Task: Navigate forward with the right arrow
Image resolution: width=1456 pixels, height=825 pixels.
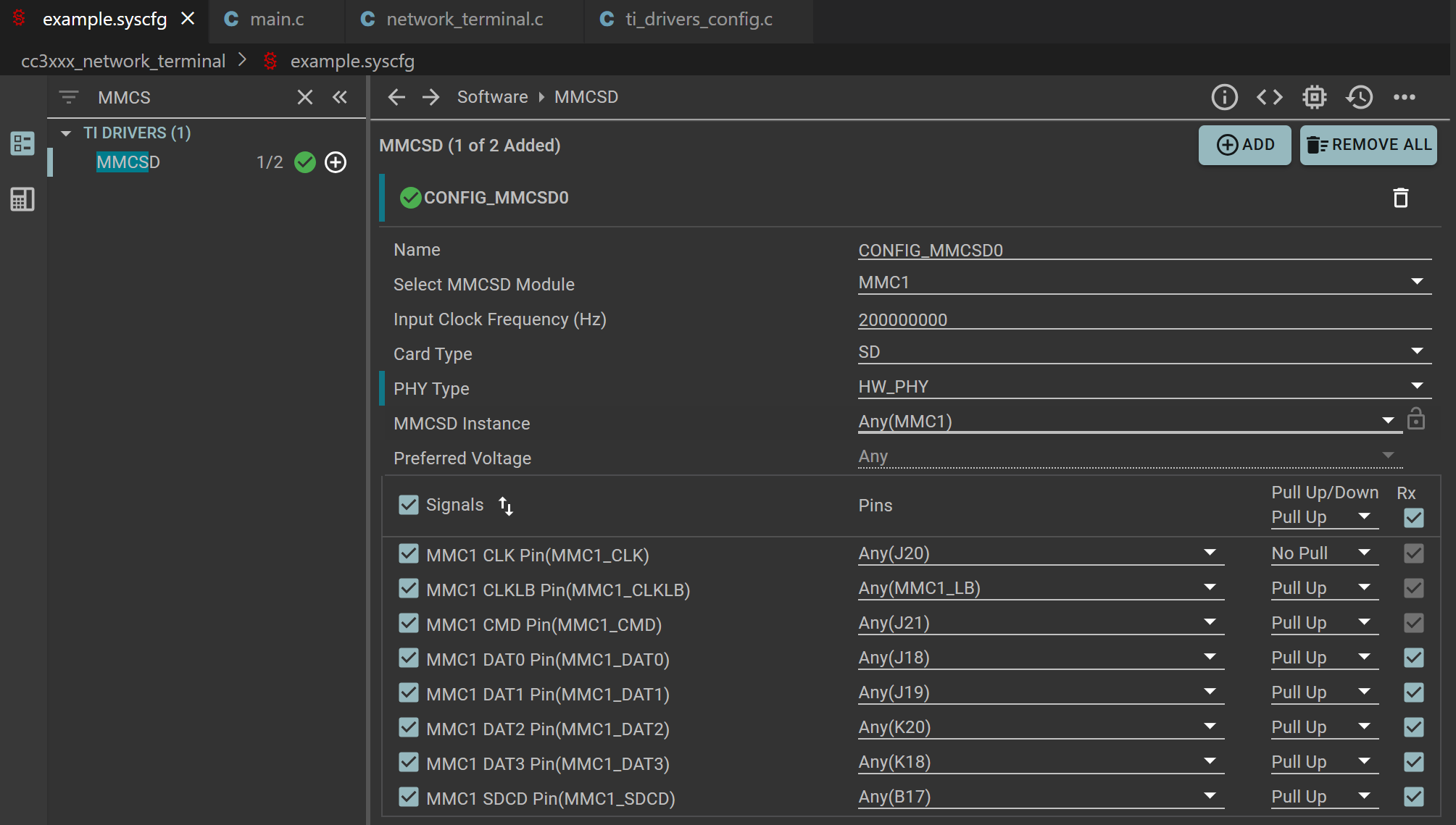Action: (431, 97)
